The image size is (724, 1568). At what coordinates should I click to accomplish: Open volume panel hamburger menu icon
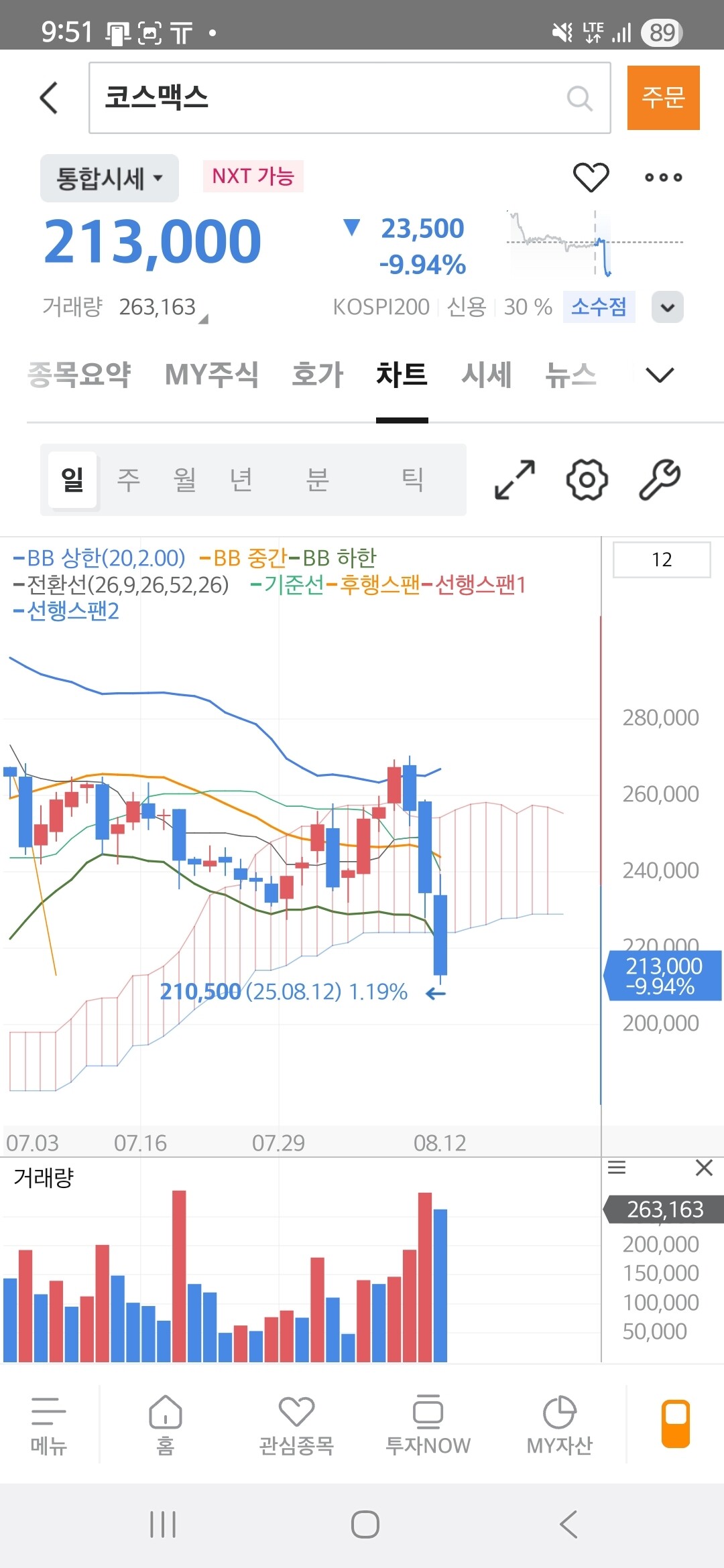[617, 1168]
